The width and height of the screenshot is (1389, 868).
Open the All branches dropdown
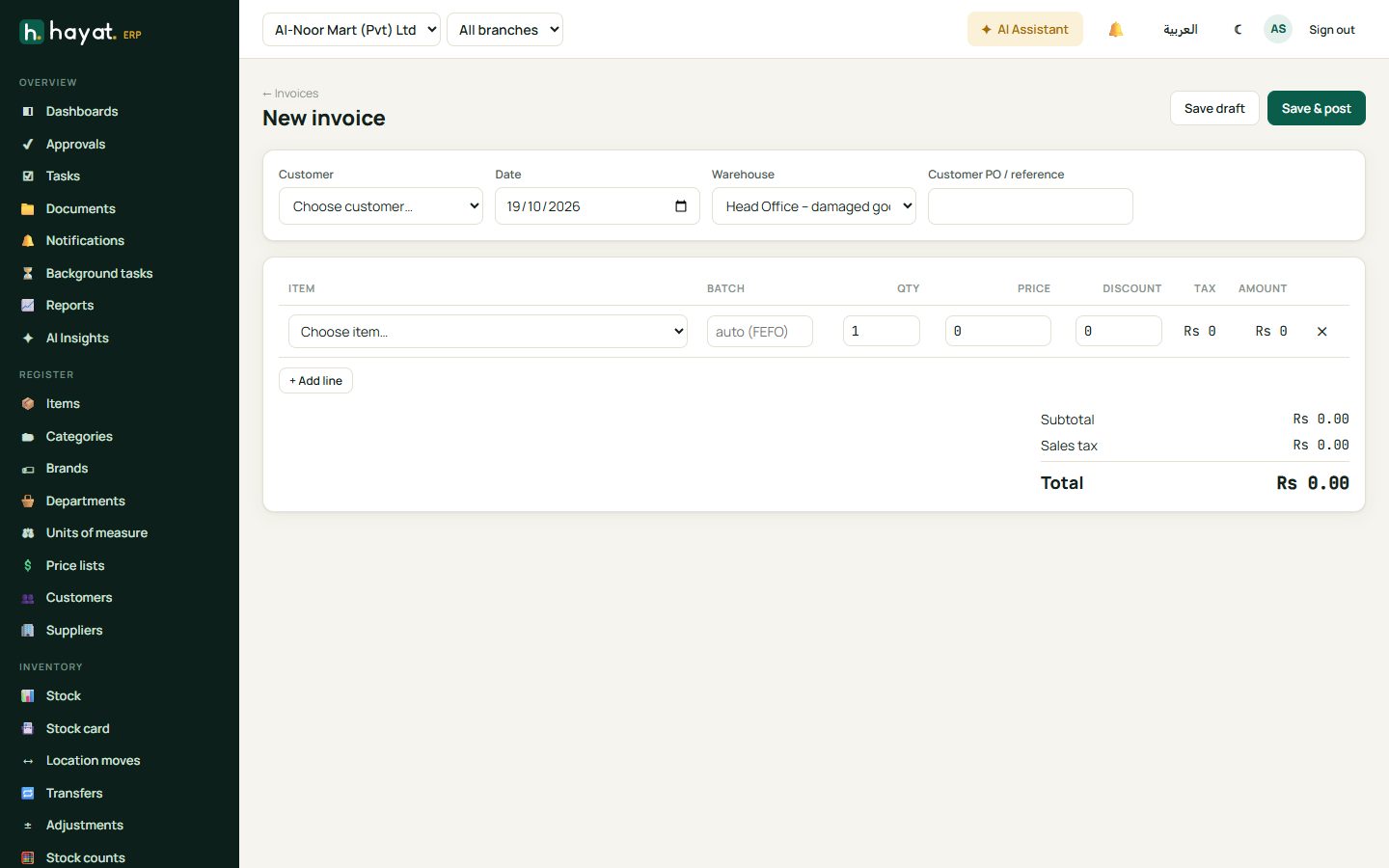pos(504,30)
